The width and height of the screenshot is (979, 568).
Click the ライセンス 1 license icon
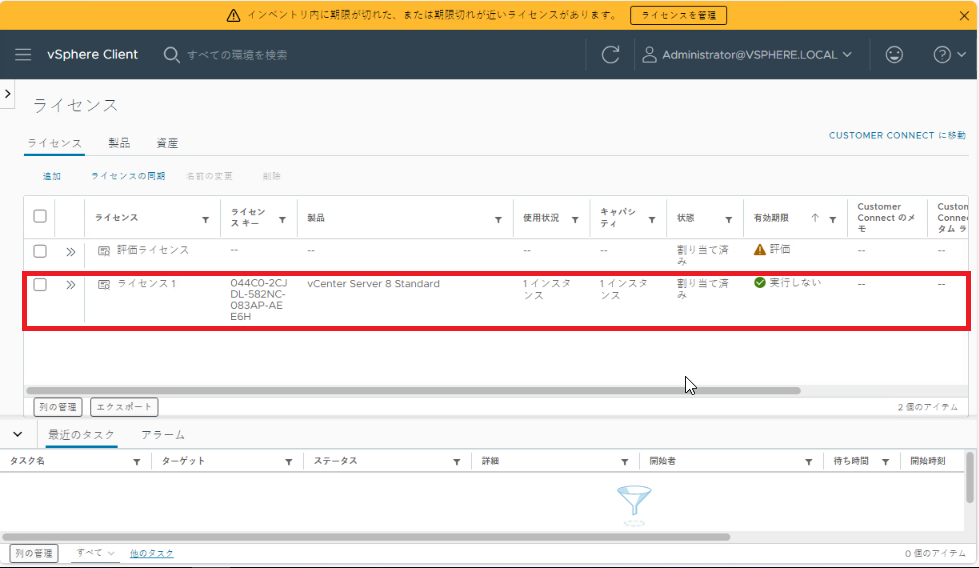coord(104,284)
